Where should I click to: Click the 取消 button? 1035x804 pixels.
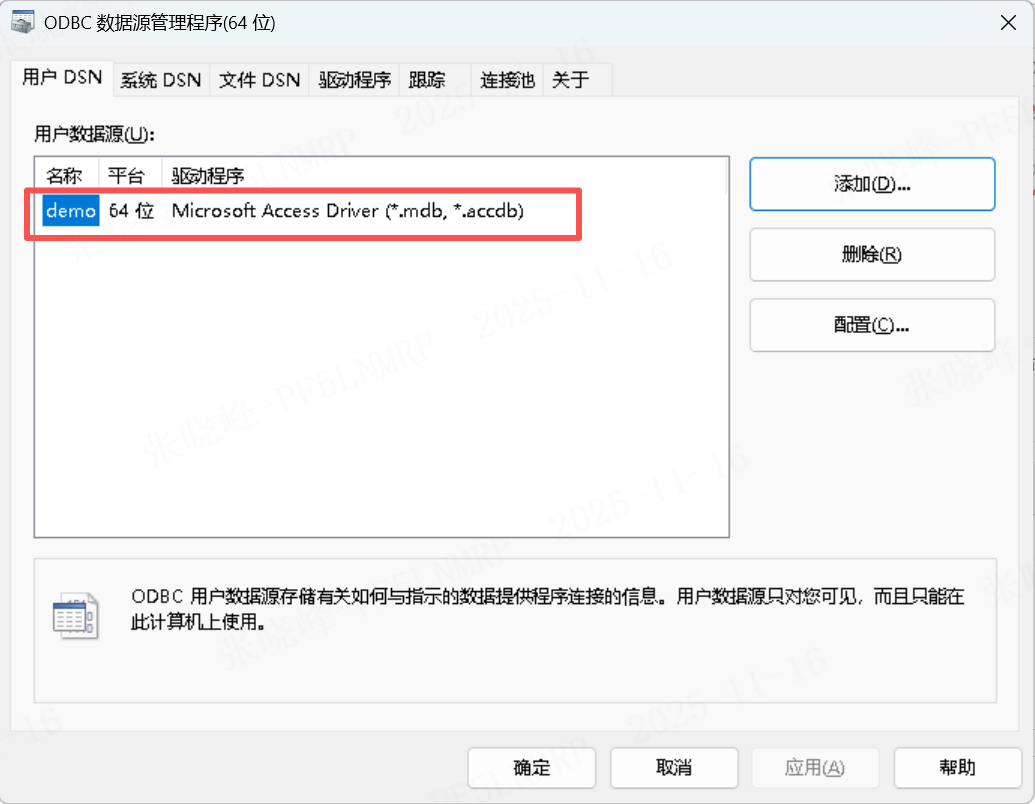pyautogui.click(x=674, y=768)
